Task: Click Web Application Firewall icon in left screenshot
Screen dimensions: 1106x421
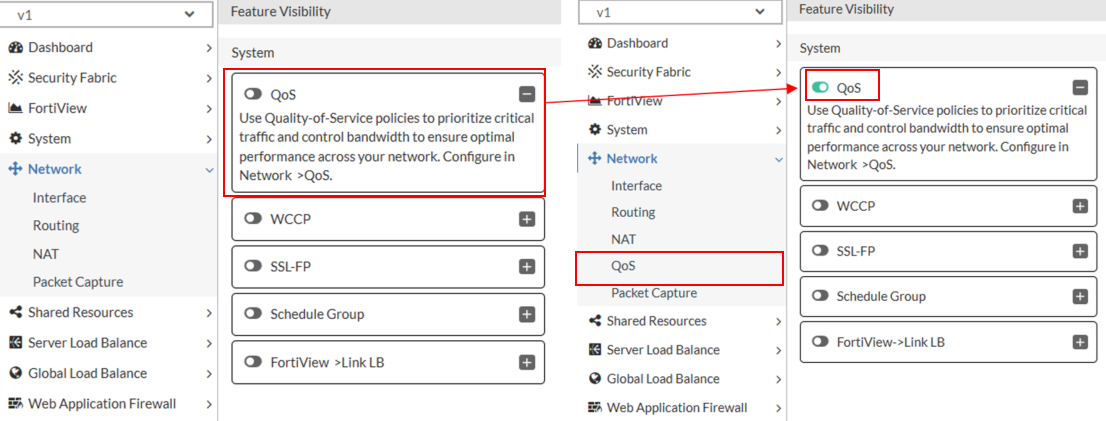Action: click(15, 404)
